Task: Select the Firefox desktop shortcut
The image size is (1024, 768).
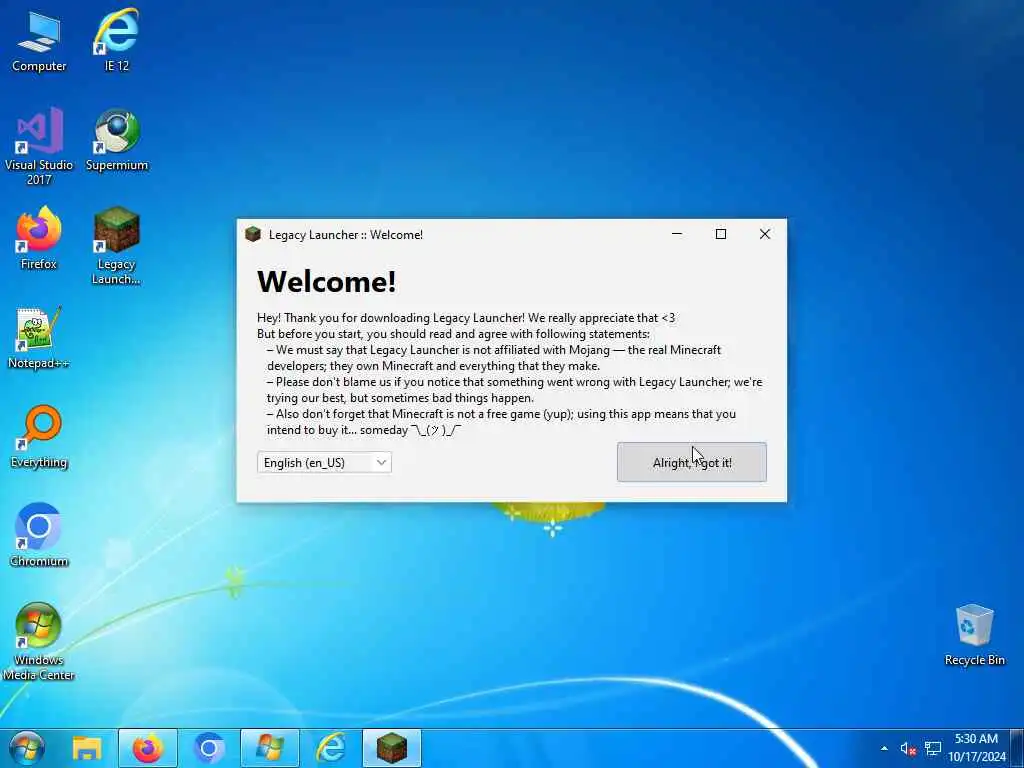Action: pyautogui.click(x=39, y=239)
